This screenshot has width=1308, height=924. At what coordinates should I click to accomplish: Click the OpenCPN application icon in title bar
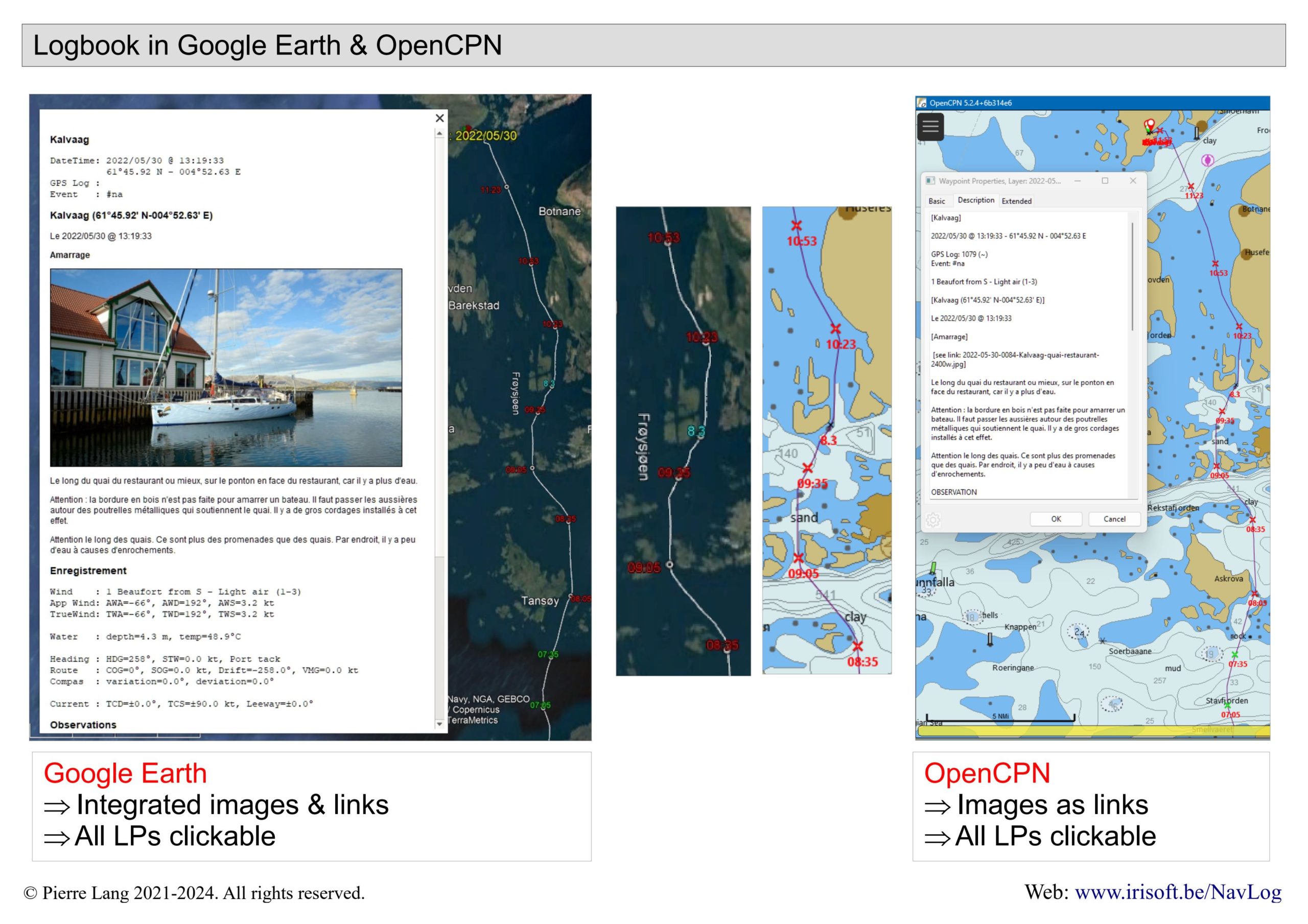pos(922,103)
